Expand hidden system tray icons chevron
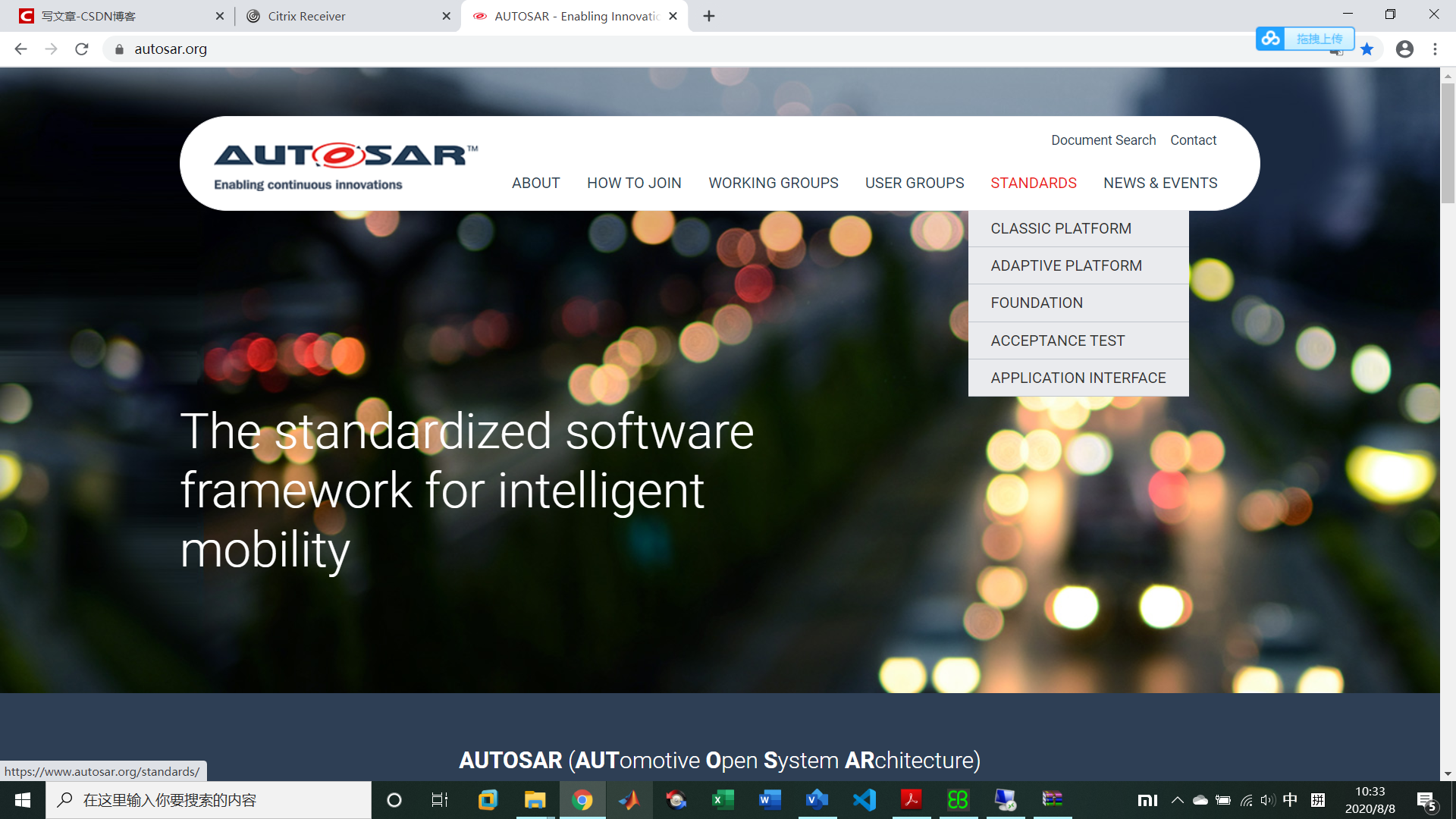The image size is (1456, 819). [x=1177, y=799]
